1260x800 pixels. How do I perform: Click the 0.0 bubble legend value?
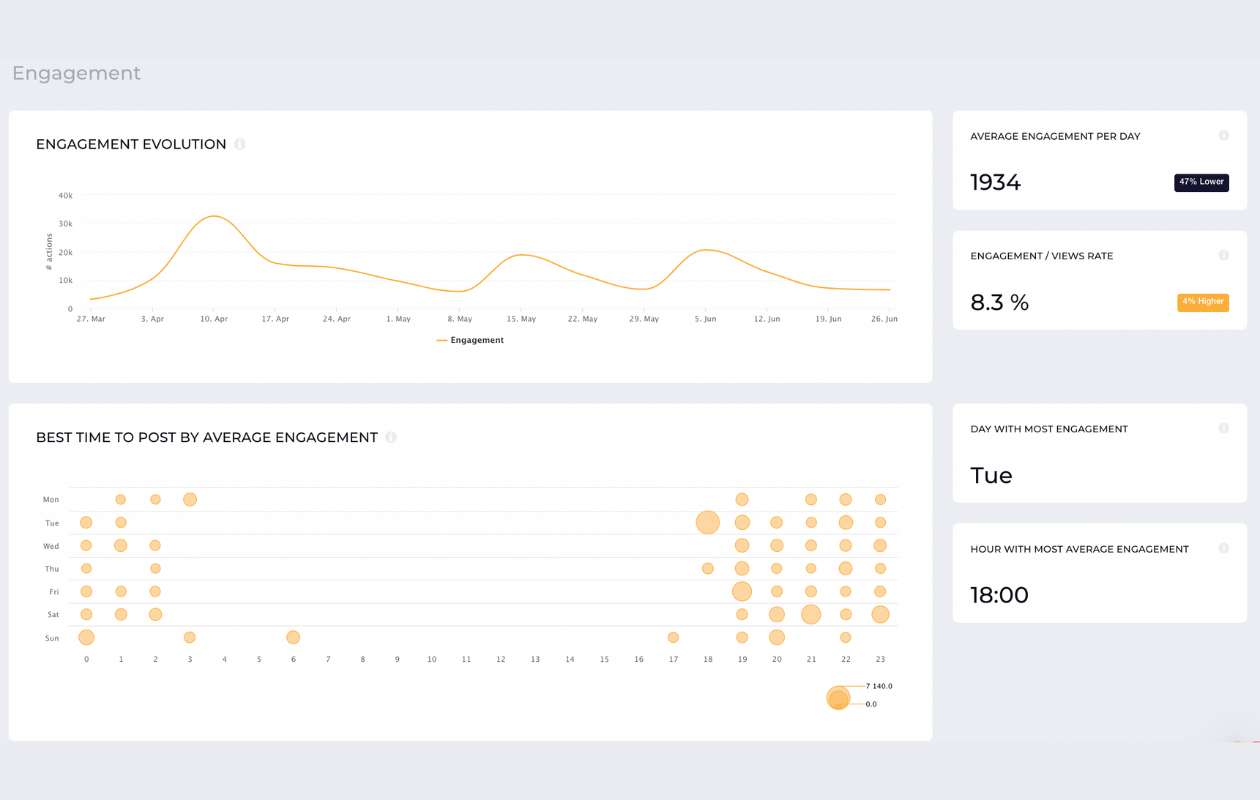coord(871,704)
